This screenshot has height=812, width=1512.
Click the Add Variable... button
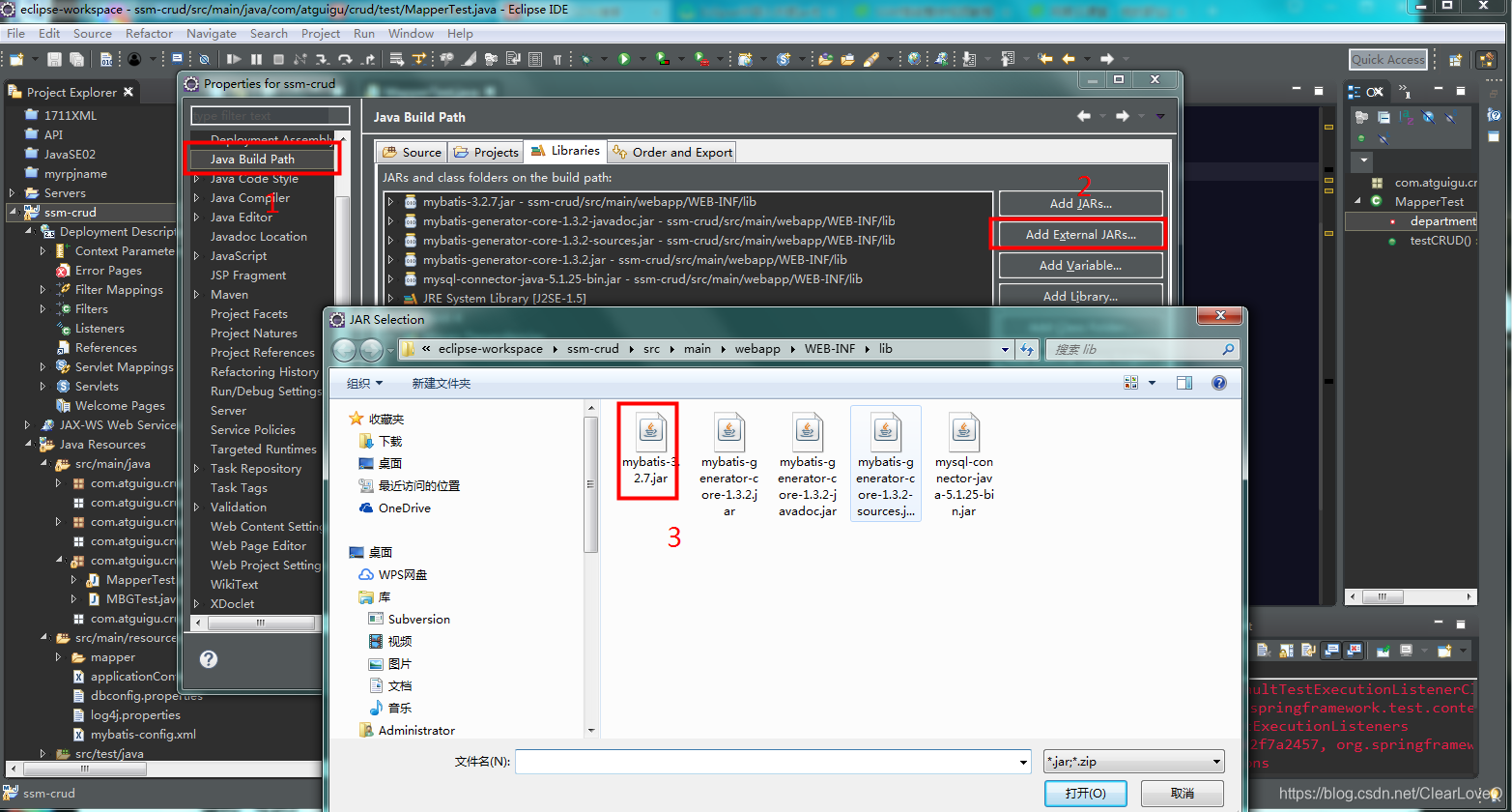coord(1080,265)
